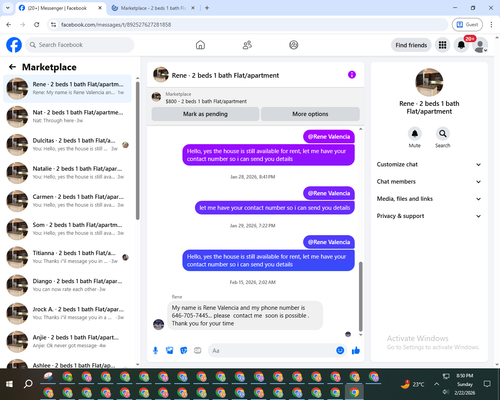The width and height of the screenshot is (500, 400).
Task: Open the notifications bell
Action: (x=461, y=45)
